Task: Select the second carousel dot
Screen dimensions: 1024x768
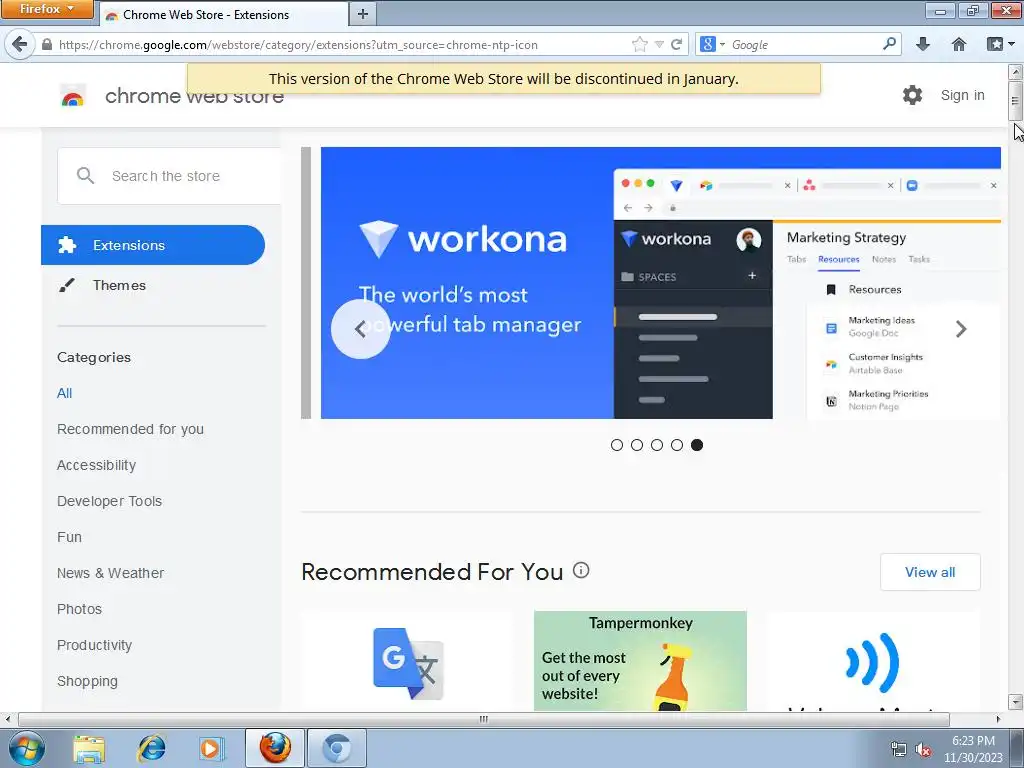Action: (x=637, y=445)
